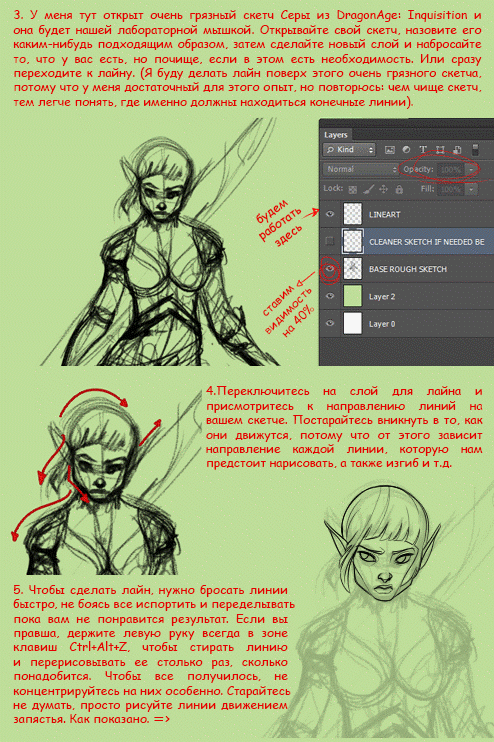Click the Opacity: label
The width and height of the screenshot is (494, 742).
[x=418, y=169]
